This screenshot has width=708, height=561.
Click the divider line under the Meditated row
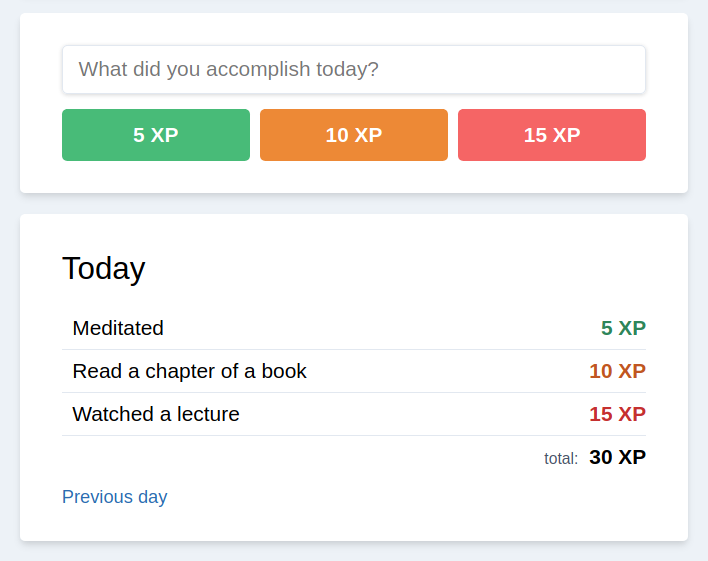coord(353,350)
